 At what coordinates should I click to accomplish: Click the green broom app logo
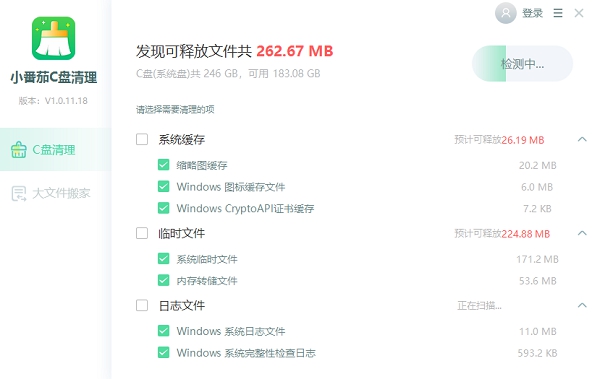53,38
